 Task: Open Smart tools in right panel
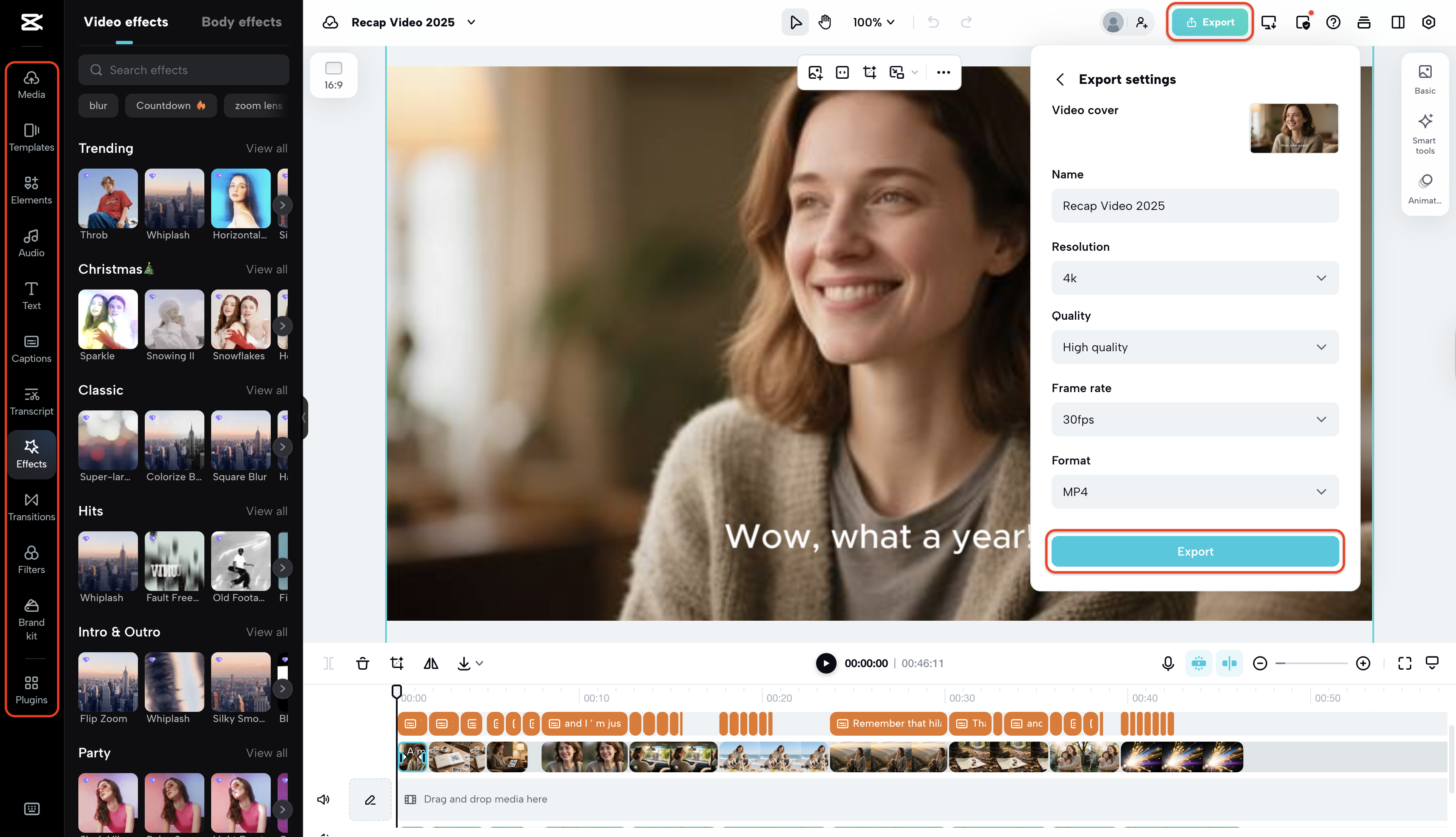[1424, 133]
